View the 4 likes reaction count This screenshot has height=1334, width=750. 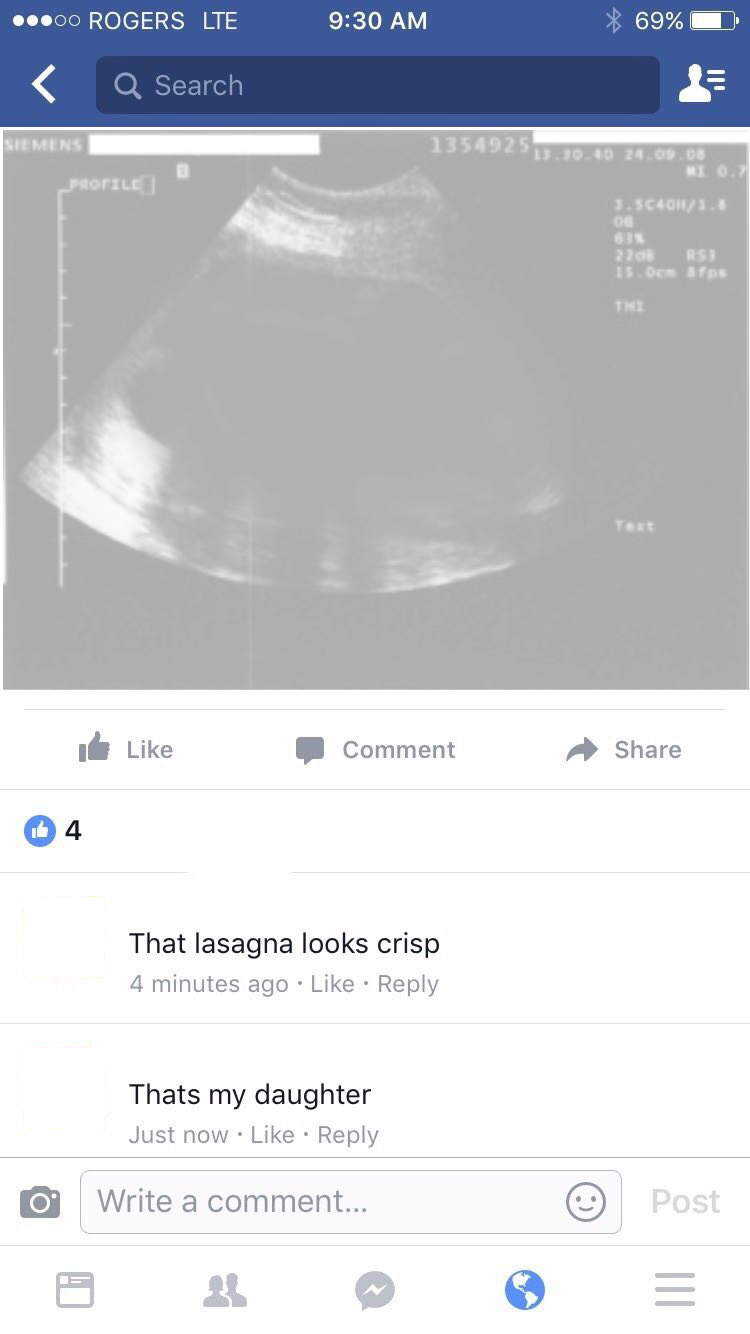pyautogui.click(x=53, y=830)
